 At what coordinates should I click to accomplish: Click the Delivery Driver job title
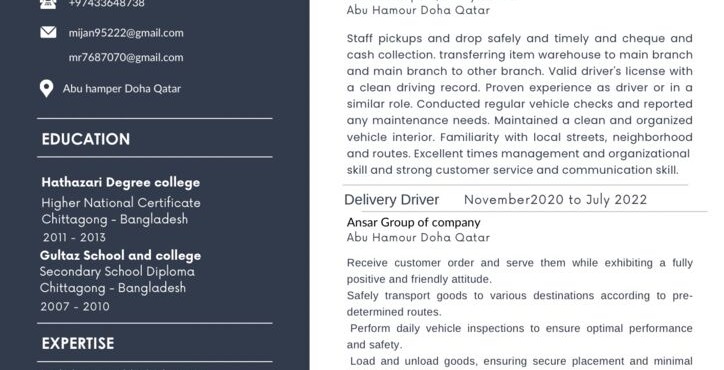tap(392, 200)
